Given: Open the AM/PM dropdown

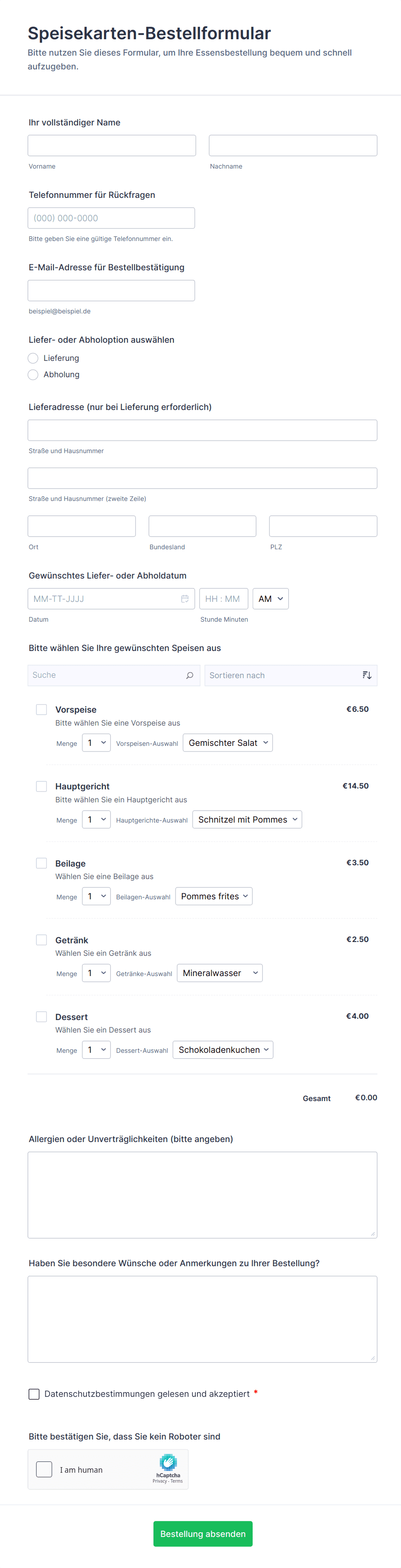Looking at the screenshot, I should [270, 599].
